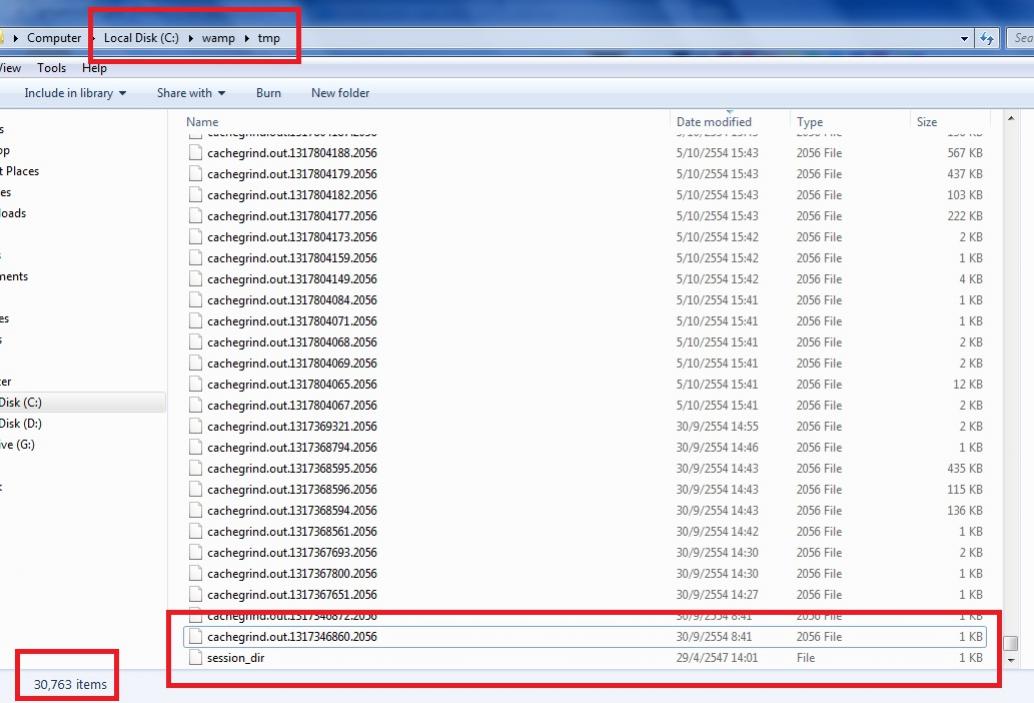Click file icon of cachegrind.out.1317368594.2056
The width and height of the screenshot is (1034, 703).
coord(195,511)
